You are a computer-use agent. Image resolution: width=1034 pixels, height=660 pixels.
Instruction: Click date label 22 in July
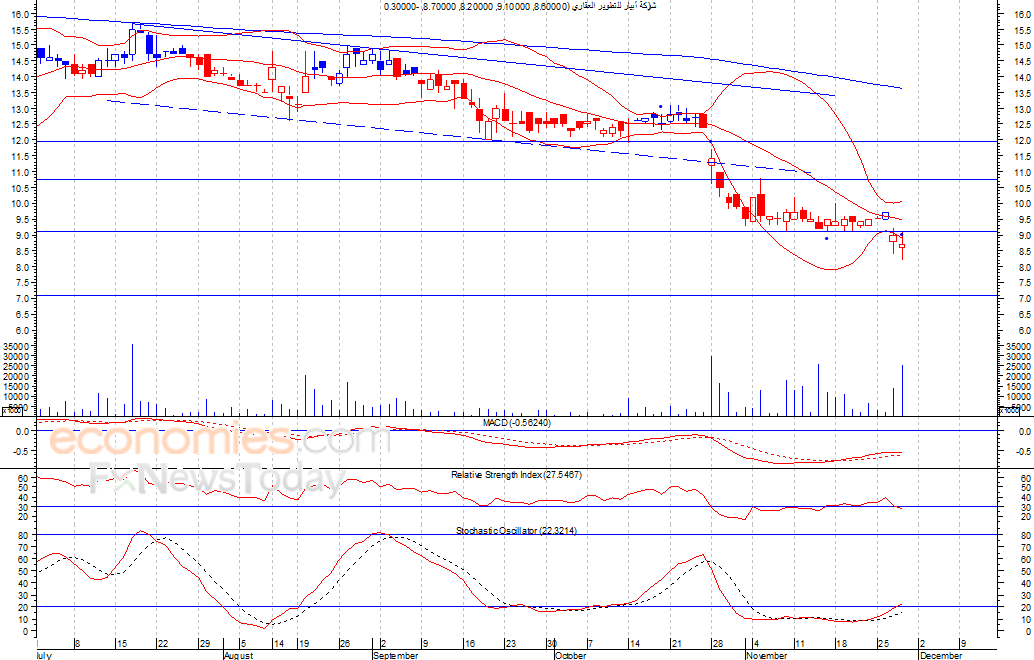pyautogui.click(x=162, y=644)
